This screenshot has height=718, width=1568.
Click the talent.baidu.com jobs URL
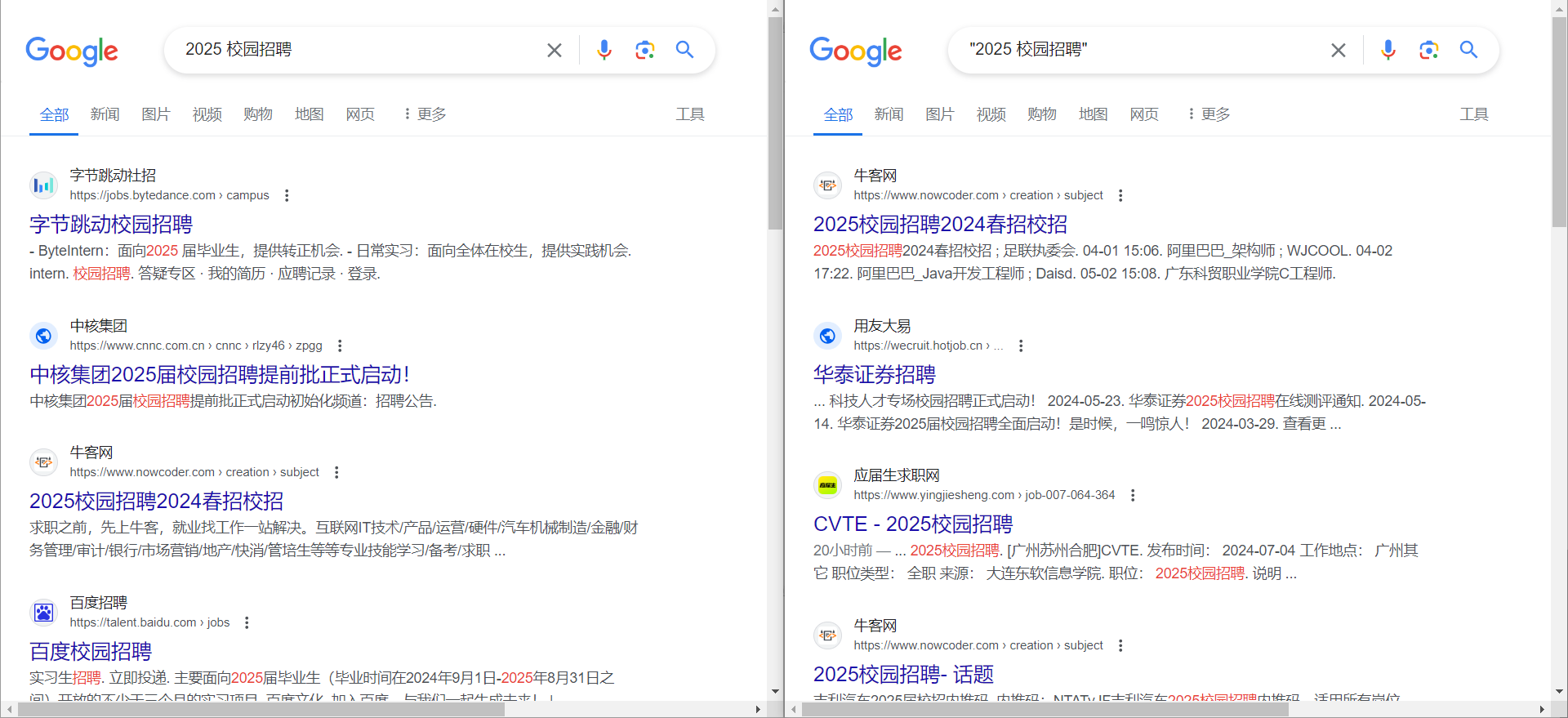coord(149,622)
